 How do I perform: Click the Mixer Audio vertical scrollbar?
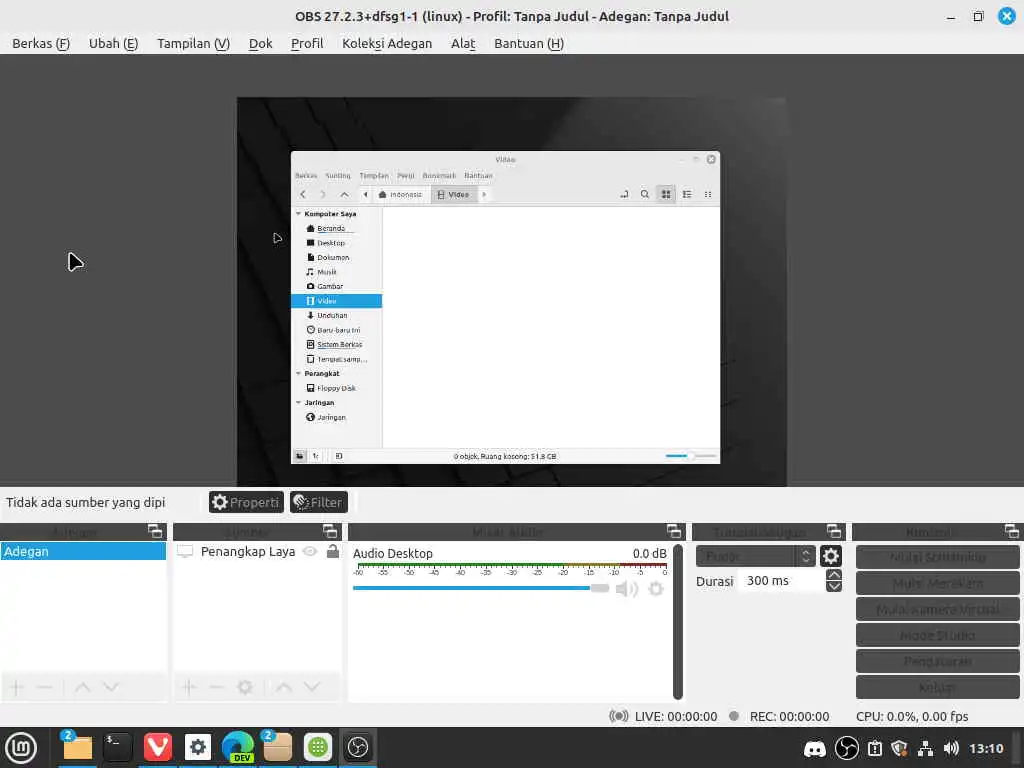click(678, 621)
